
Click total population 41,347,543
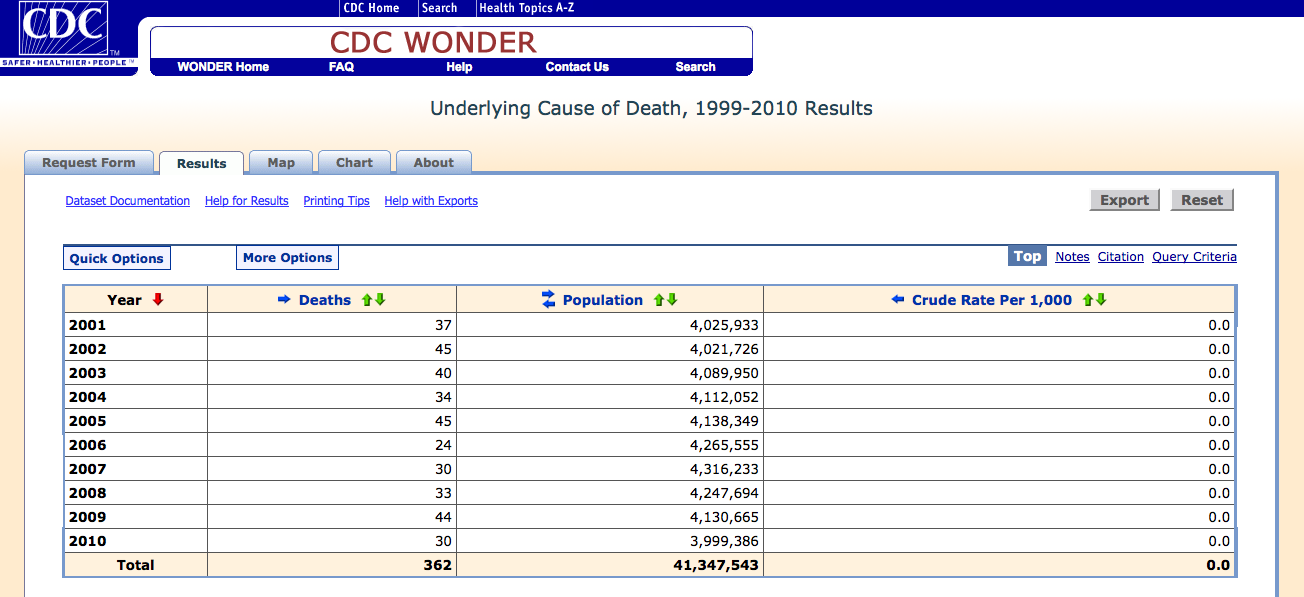pyautogui.click(x=716, y=565)
